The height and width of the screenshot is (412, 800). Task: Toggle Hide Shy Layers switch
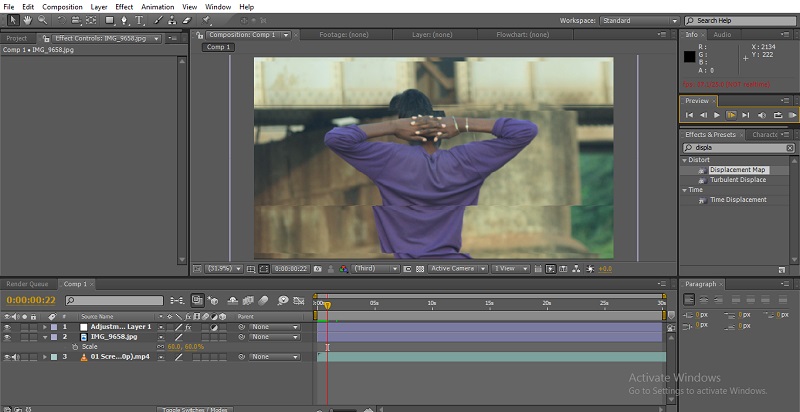(233, 300)
